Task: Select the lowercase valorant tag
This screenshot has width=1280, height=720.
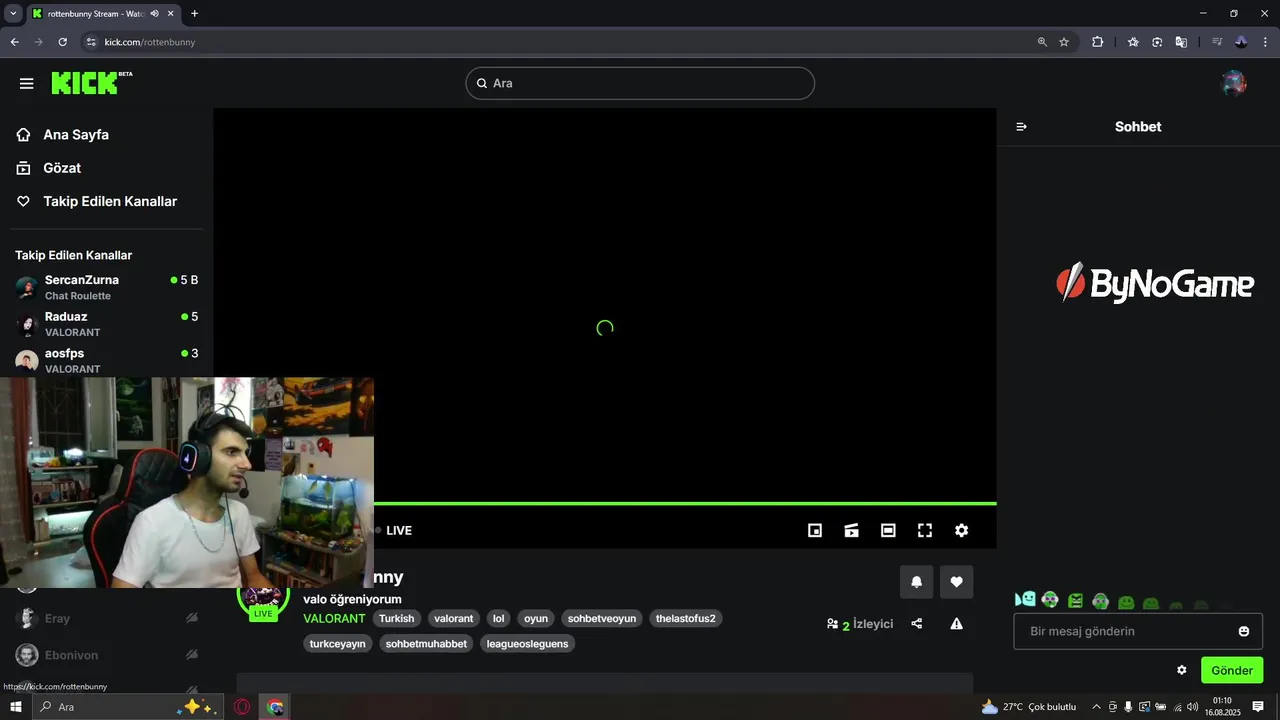Action: coord(454,619)
